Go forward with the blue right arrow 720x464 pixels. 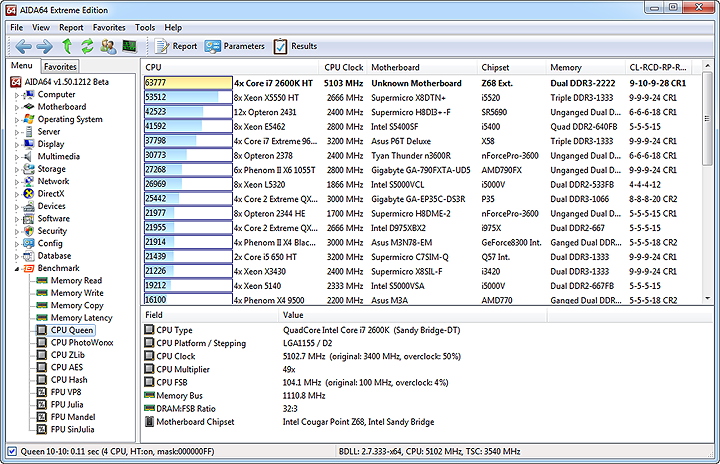coord(45,46)
